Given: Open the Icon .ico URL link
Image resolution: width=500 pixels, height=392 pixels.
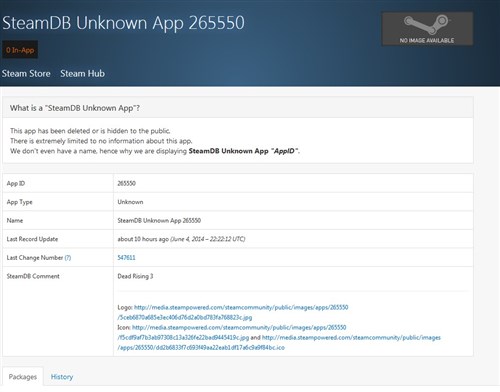Looking at the screenshot, I should 279,342.
